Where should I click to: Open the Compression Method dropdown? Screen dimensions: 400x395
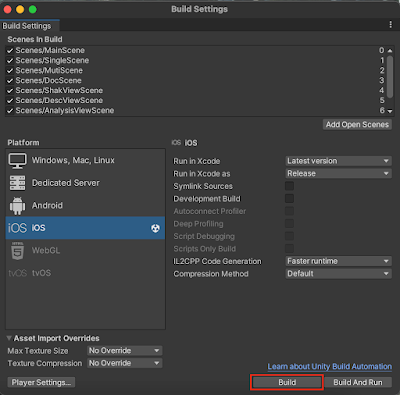pos(338,274)
